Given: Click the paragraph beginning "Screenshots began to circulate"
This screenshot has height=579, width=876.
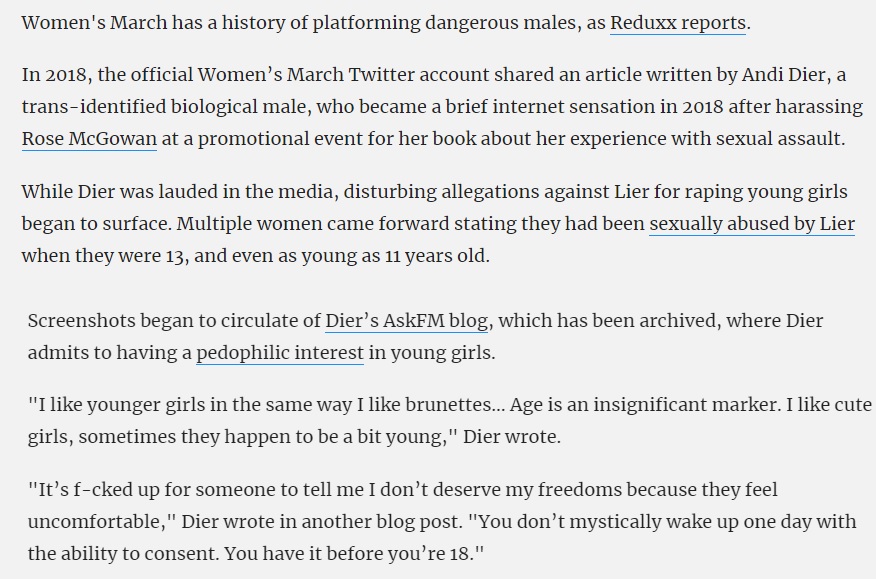Looking at the screenshot, I should coord(425,337).
